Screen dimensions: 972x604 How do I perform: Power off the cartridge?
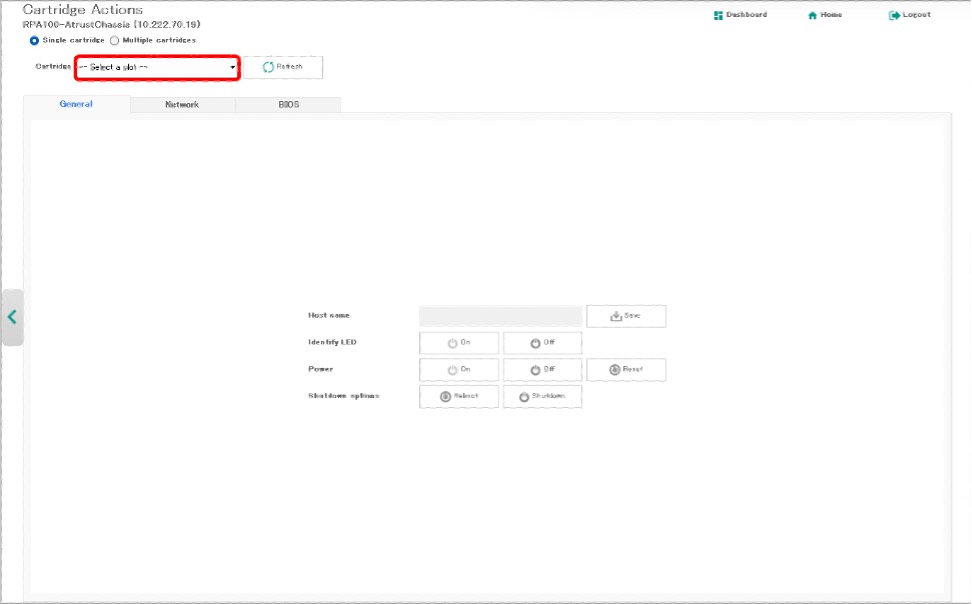(542, 370)
